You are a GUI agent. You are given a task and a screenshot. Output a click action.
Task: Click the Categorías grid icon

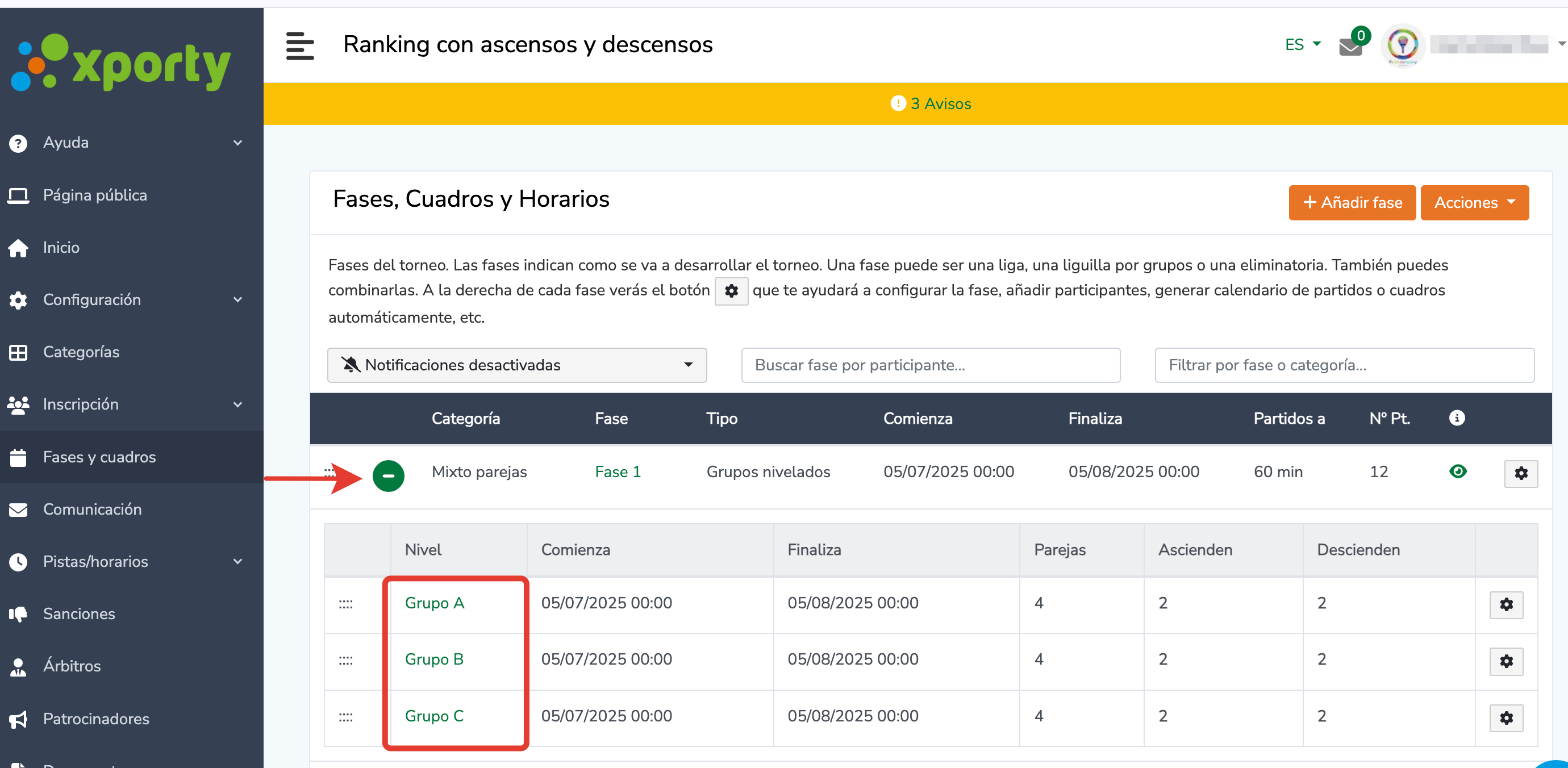(x=18, y=352)
